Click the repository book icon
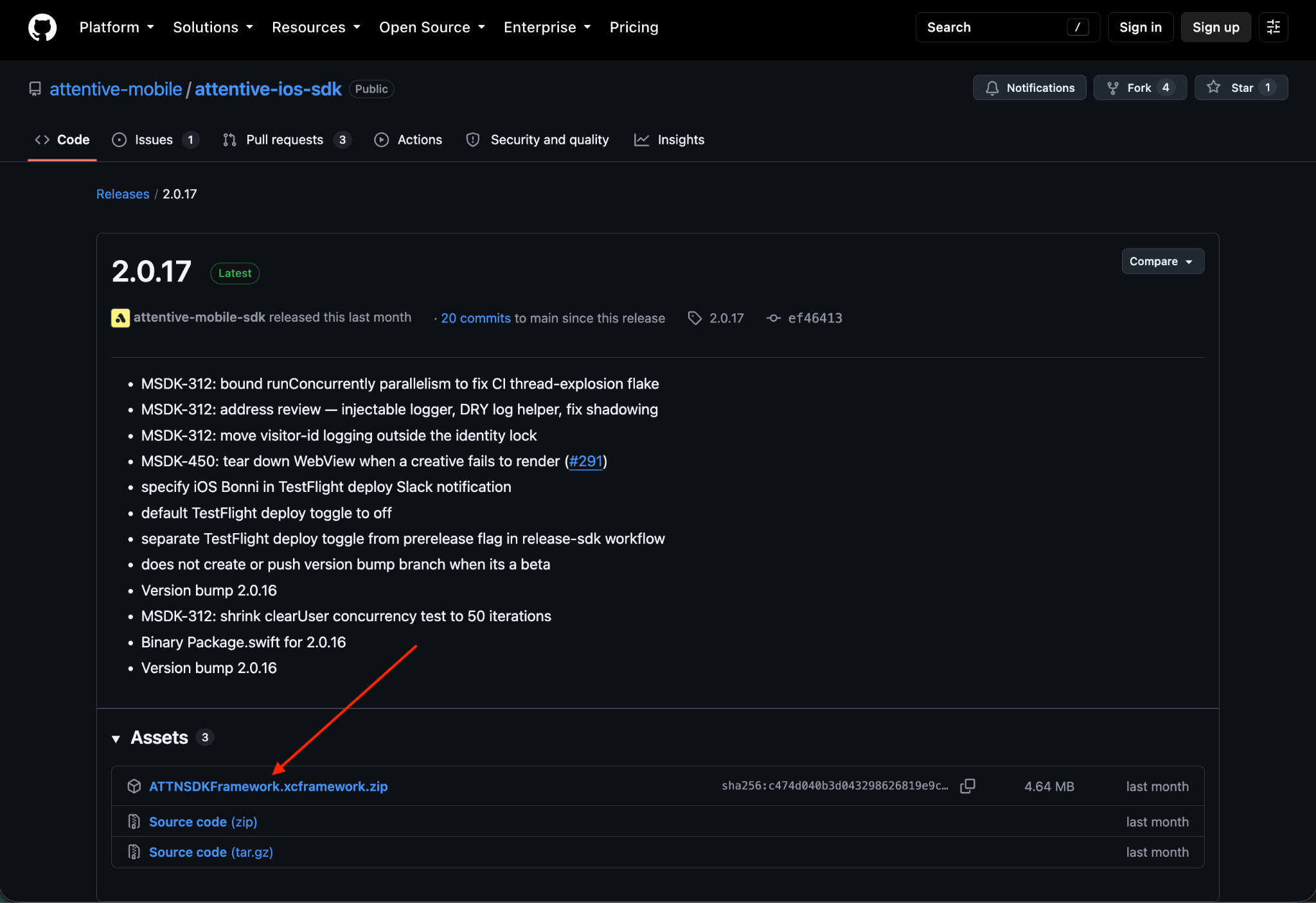Screen dimensions: 1316x903 point(35,89)
